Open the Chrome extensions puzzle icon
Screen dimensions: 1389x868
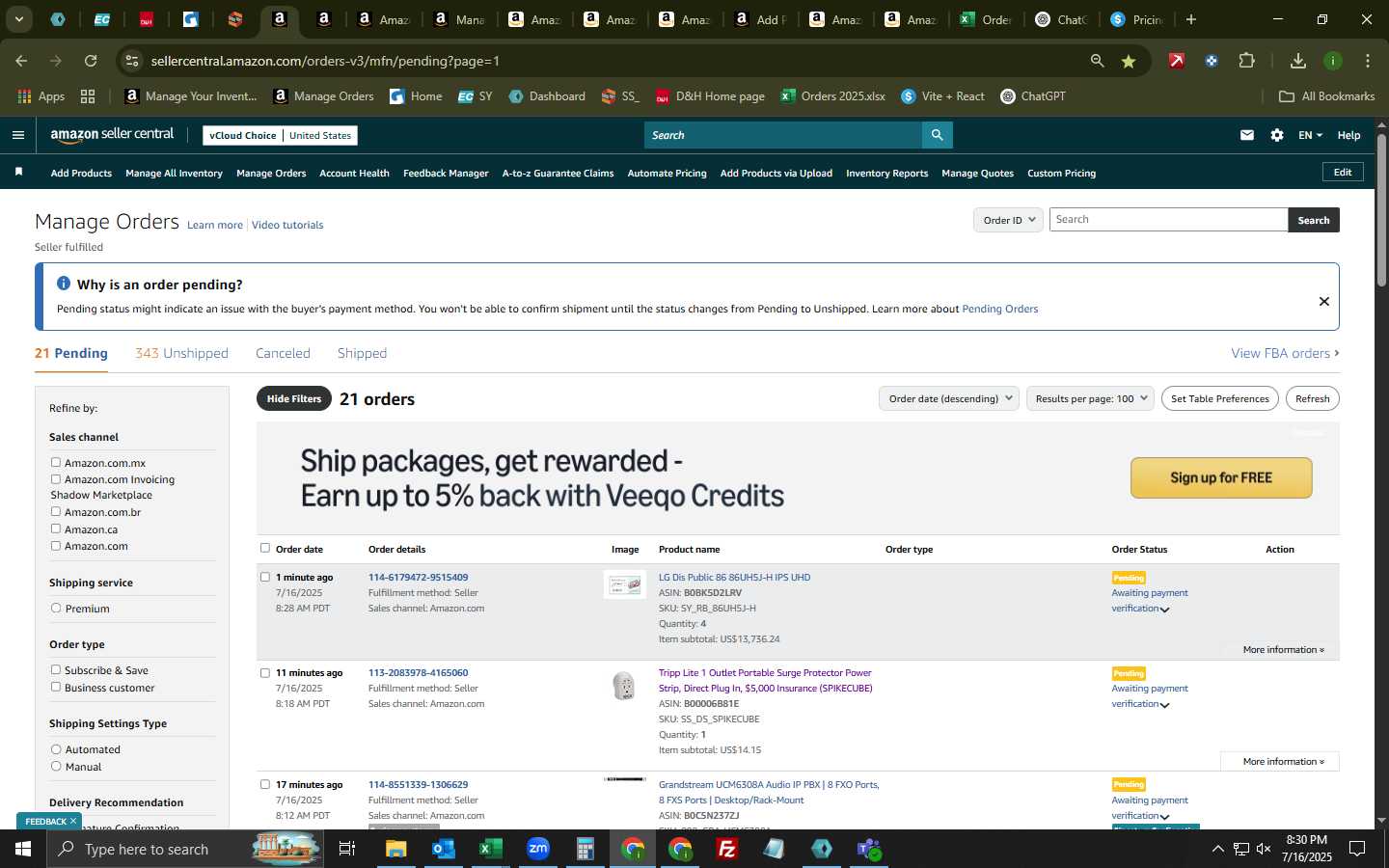coord(1246,61)
